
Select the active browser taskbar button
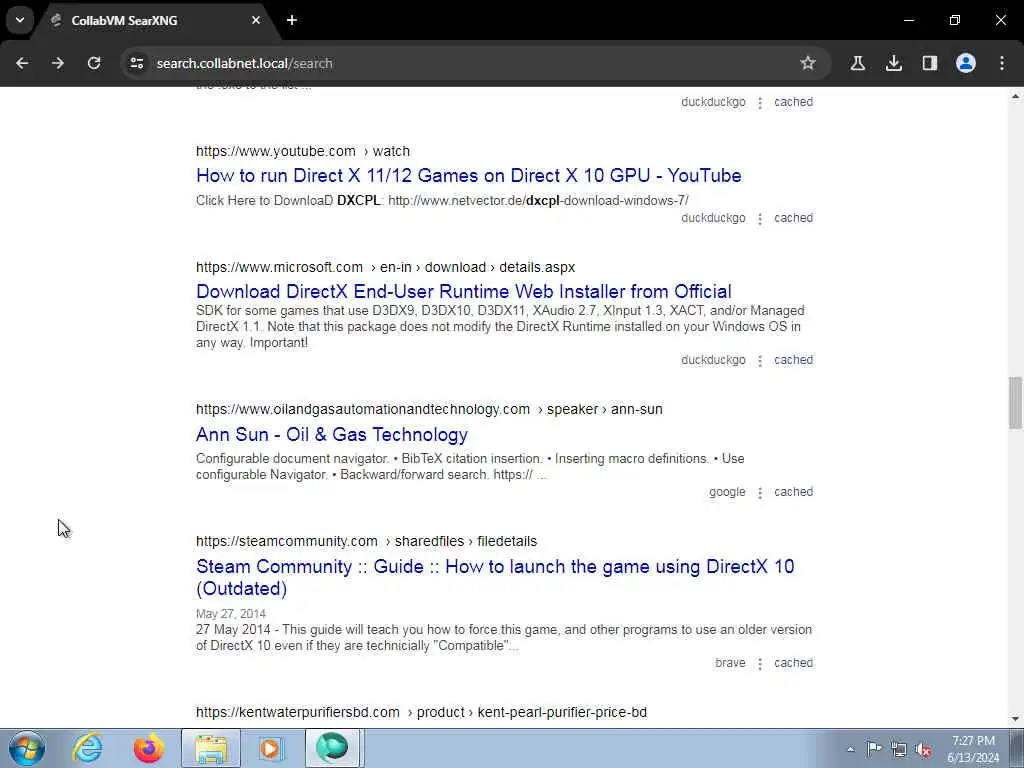(x=333, y=748)
